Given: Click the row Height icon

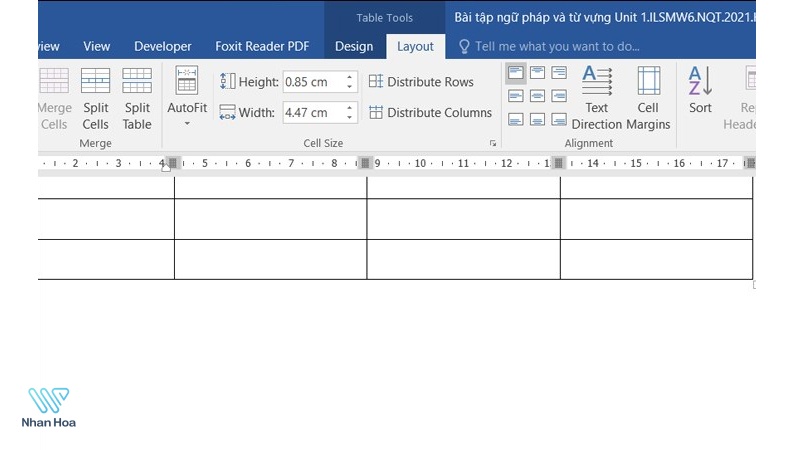Looking at the screenshot, I should point(228,82).
